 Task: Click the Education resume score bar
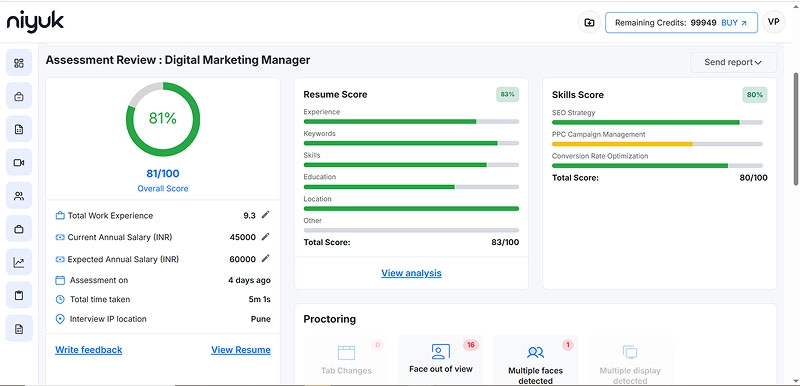click(411, 187)
